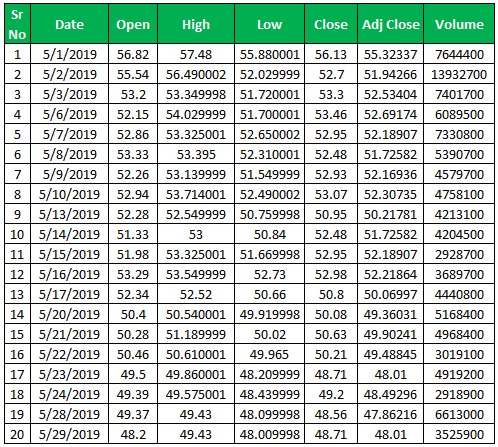Click the date cell 5/13/2019
Screen dimensions: 498x447
coord(69,214)
